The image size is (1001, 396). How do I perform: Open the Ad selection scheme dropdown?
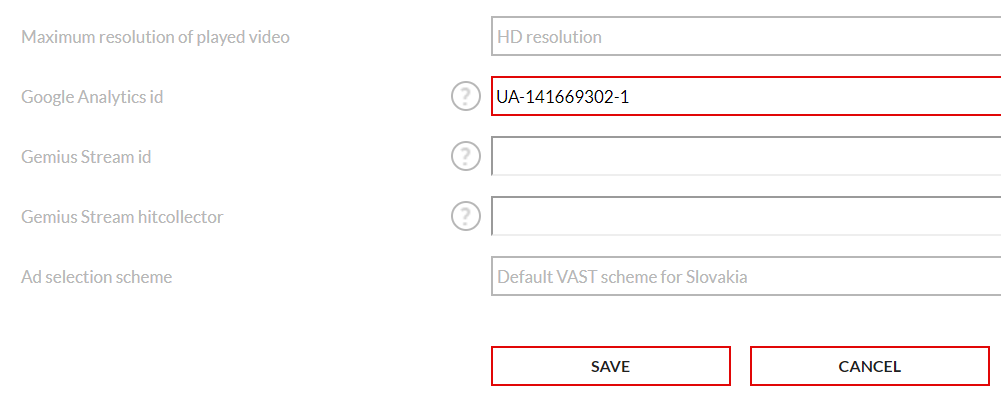click(x=746, y=276)
